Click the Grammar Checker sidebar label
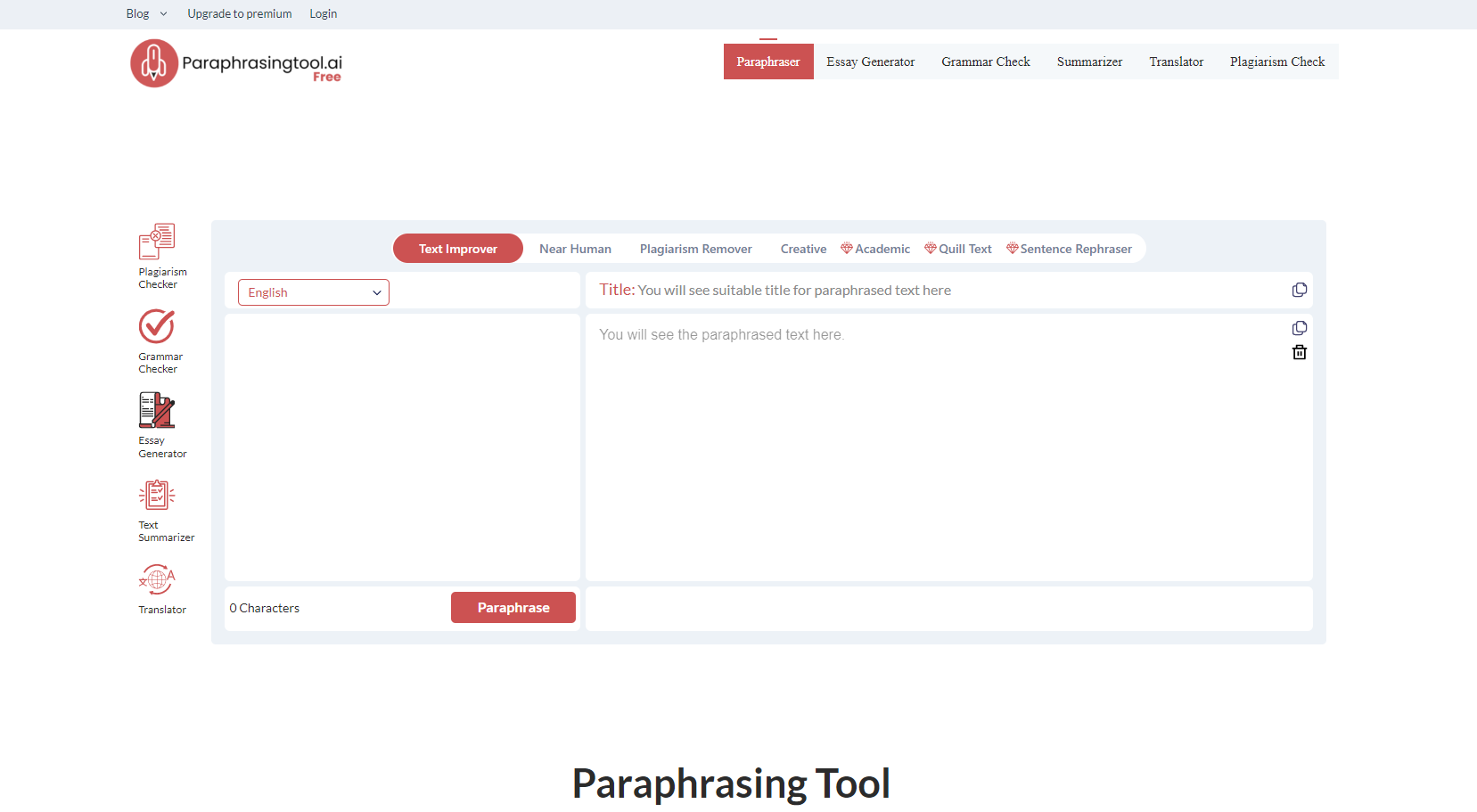 [160, 363]
